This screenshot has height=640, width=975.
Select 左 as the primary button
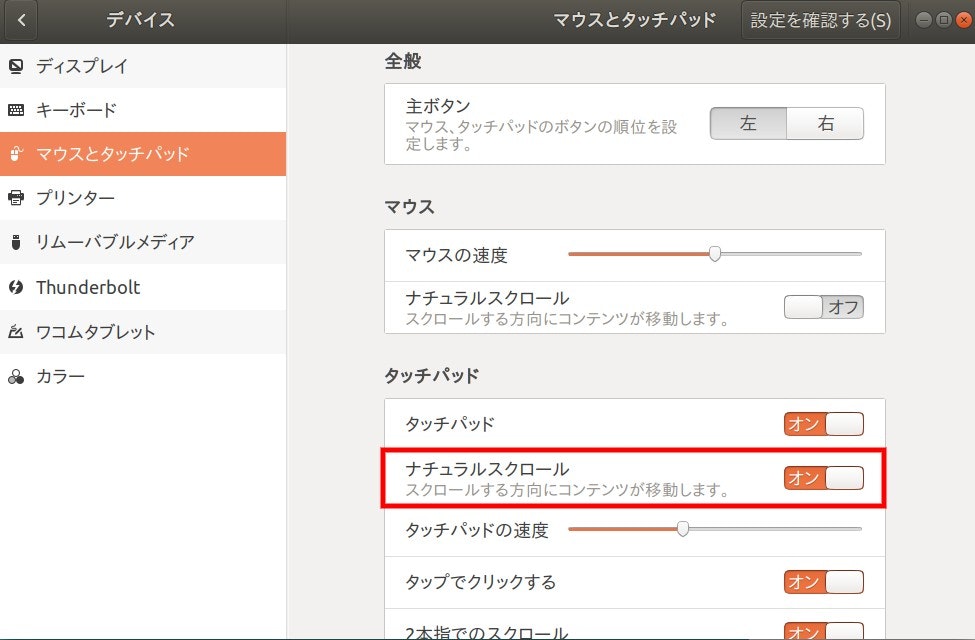coord(748,123)
